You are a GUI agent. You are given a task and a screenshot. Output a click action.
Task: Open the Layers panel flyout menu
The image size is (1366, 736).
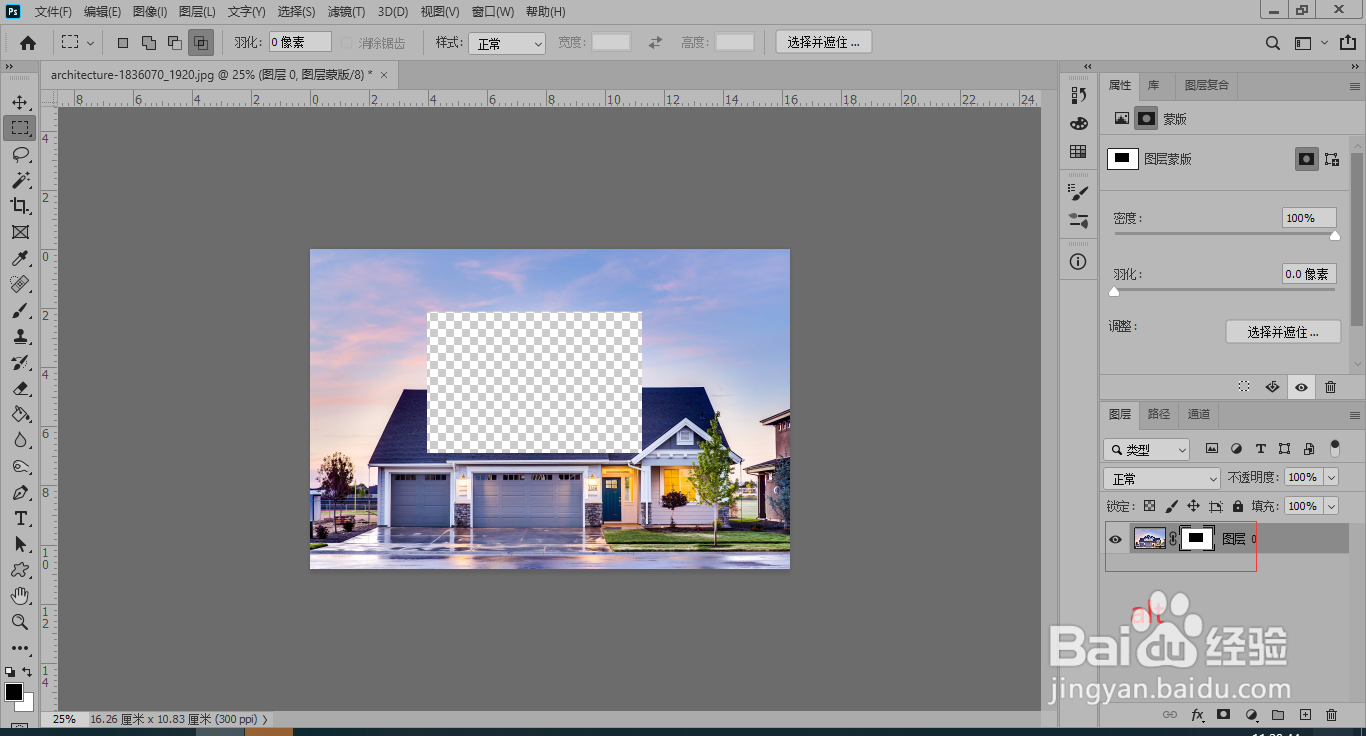coord(1355,415)
